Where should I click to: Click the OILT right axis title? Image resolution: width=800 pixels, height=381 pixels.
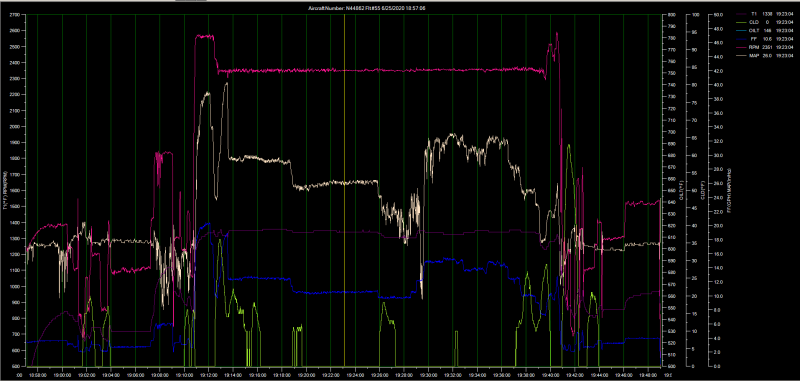[x=681, y=190]
